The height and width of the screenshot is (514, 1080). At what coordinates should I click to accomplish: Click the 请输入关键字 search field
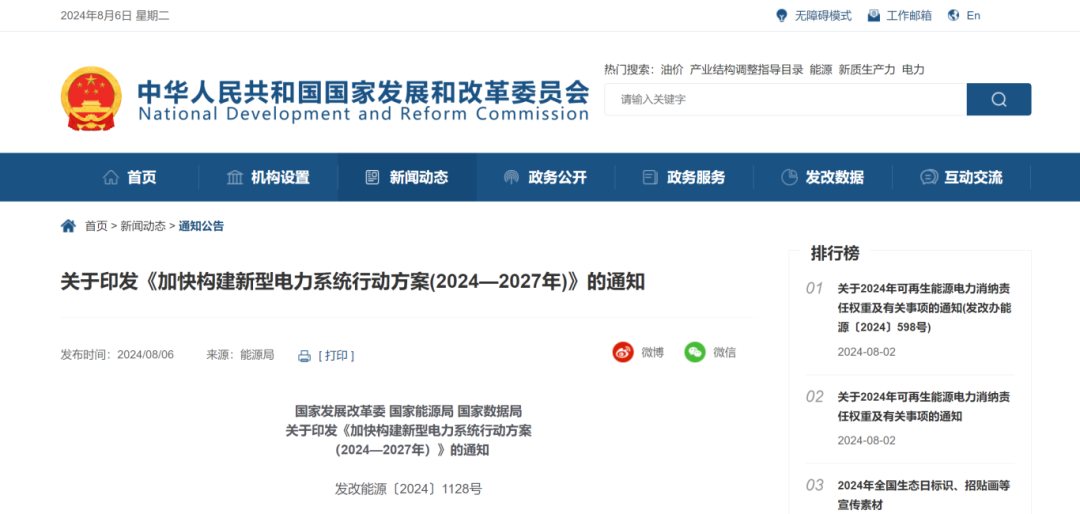785,99
